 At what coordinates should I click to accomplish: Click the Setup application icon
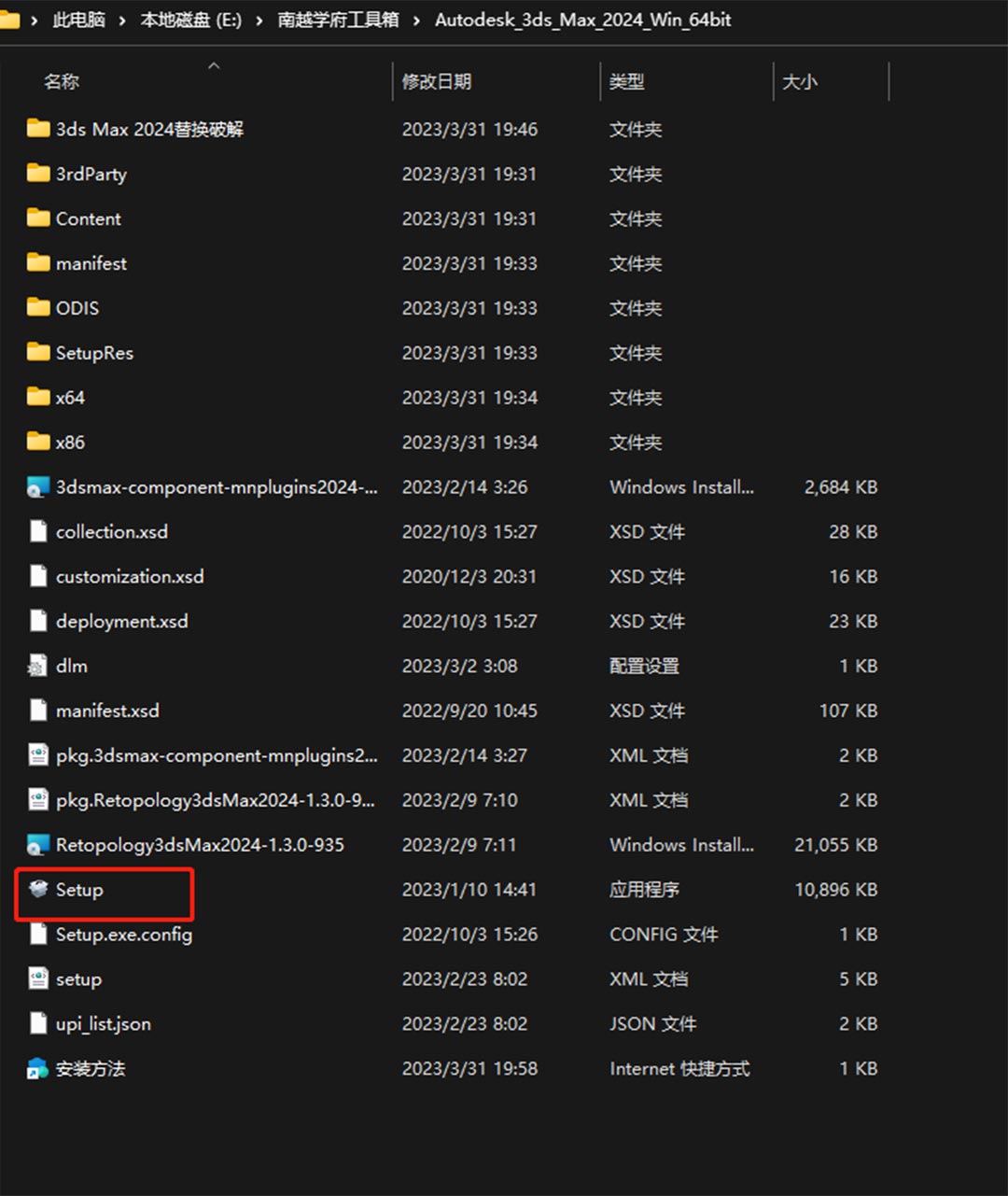(x=38, y=890)
